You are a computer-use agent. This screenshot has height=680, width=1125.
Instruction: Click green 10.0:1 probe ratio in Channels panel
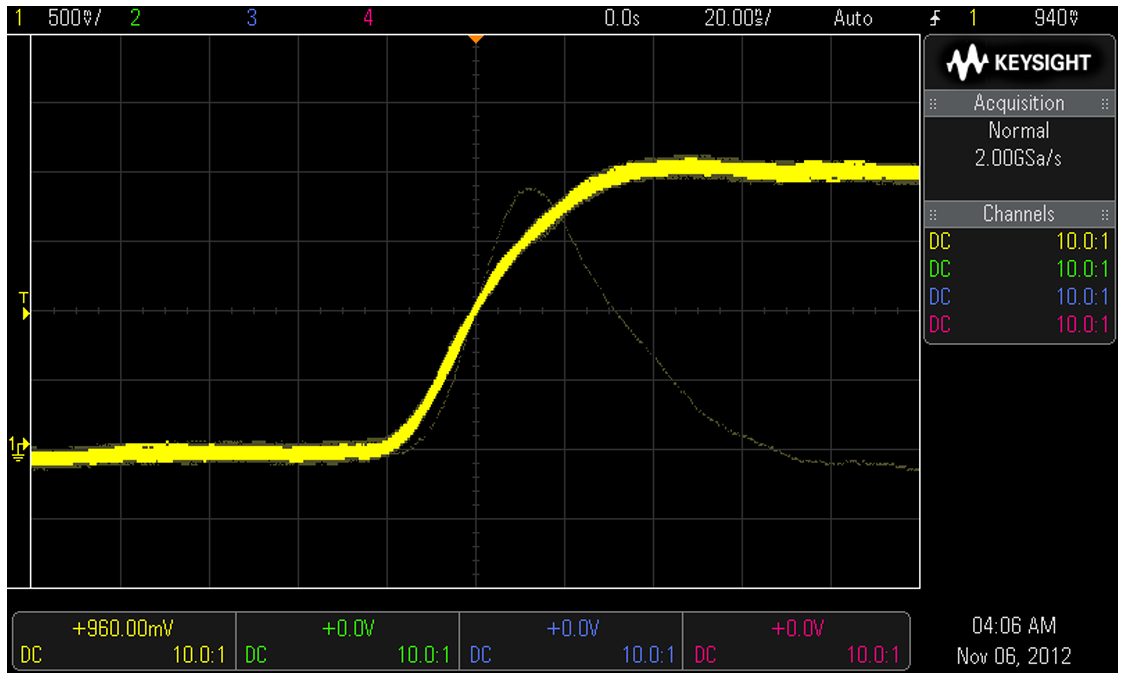1083,269
